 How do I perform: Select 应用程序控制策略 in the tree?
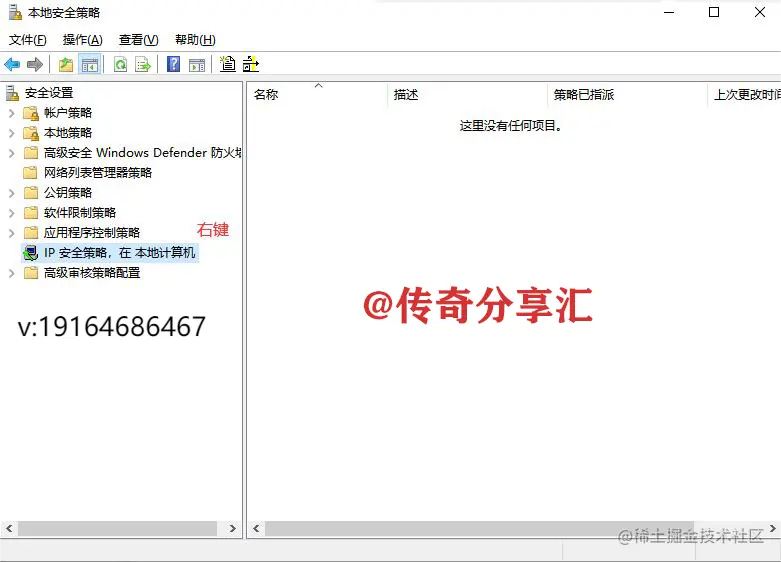click(x=92, y=233)
